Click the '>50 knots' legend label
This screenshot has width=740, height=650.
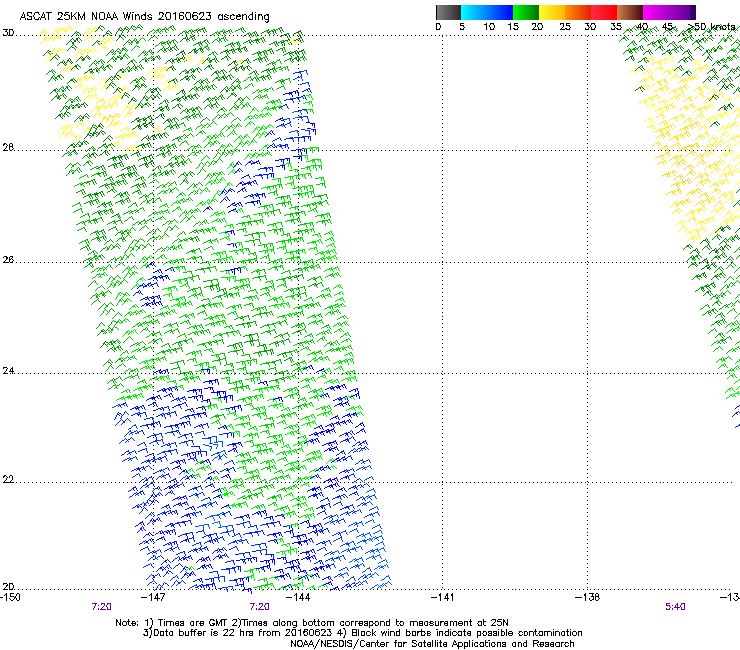pyautogui.click(x=712, y=27)
